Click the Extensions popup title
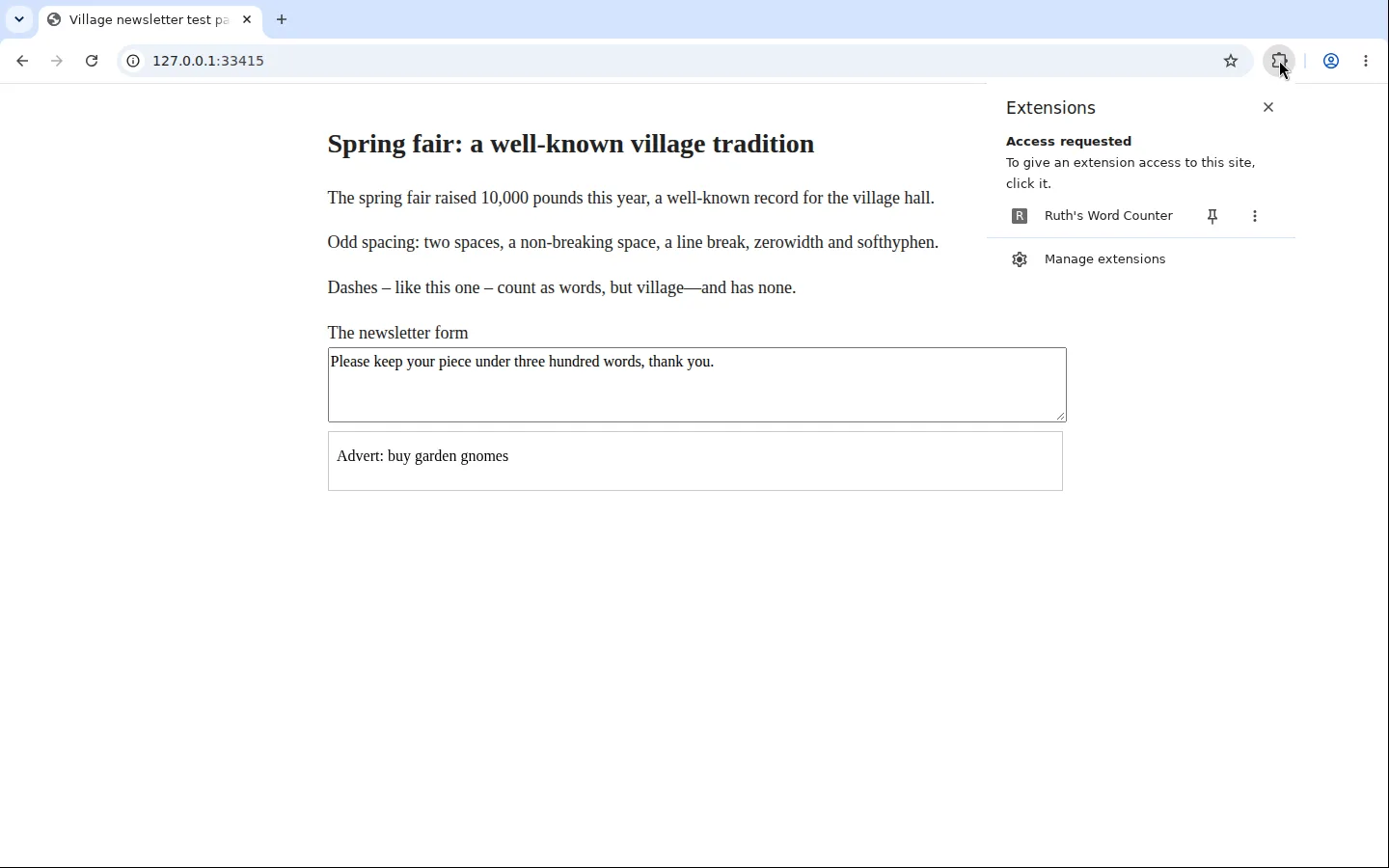The height and width of the screenshot is (868, 1389). [x=1051, y=108]
